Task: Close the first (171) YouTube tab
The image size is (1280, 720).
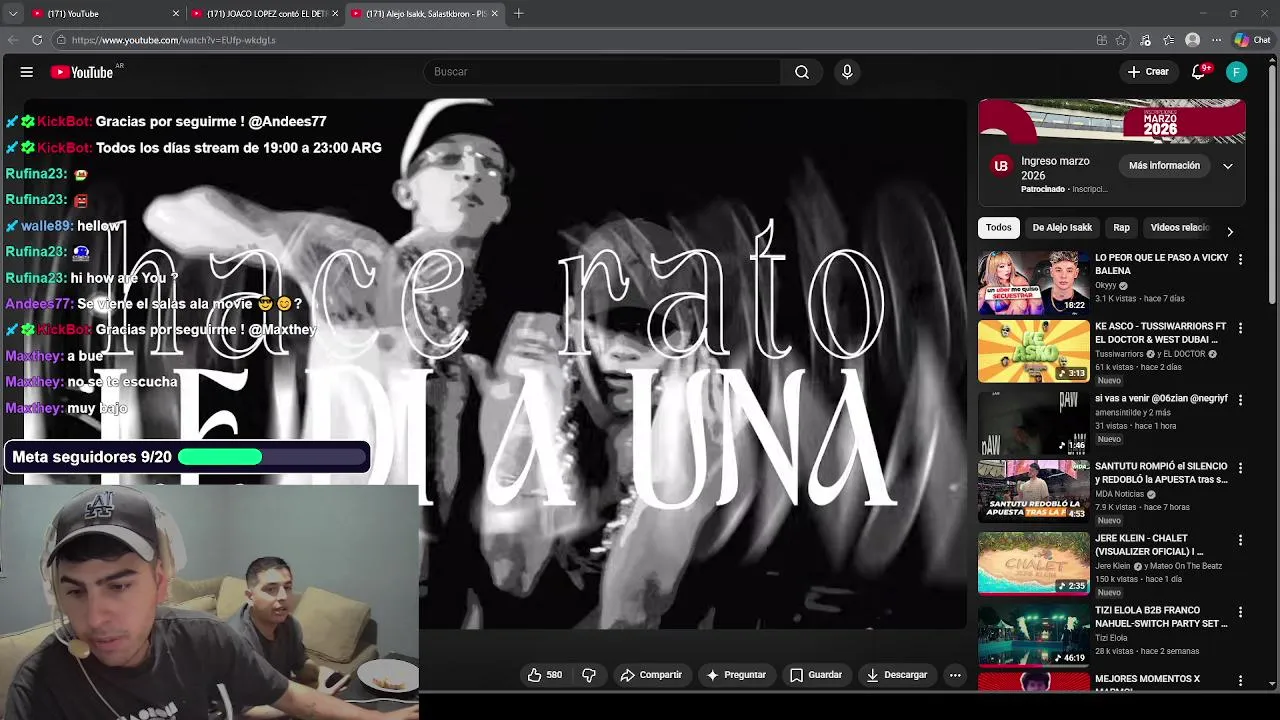Action: click(176, 14)
